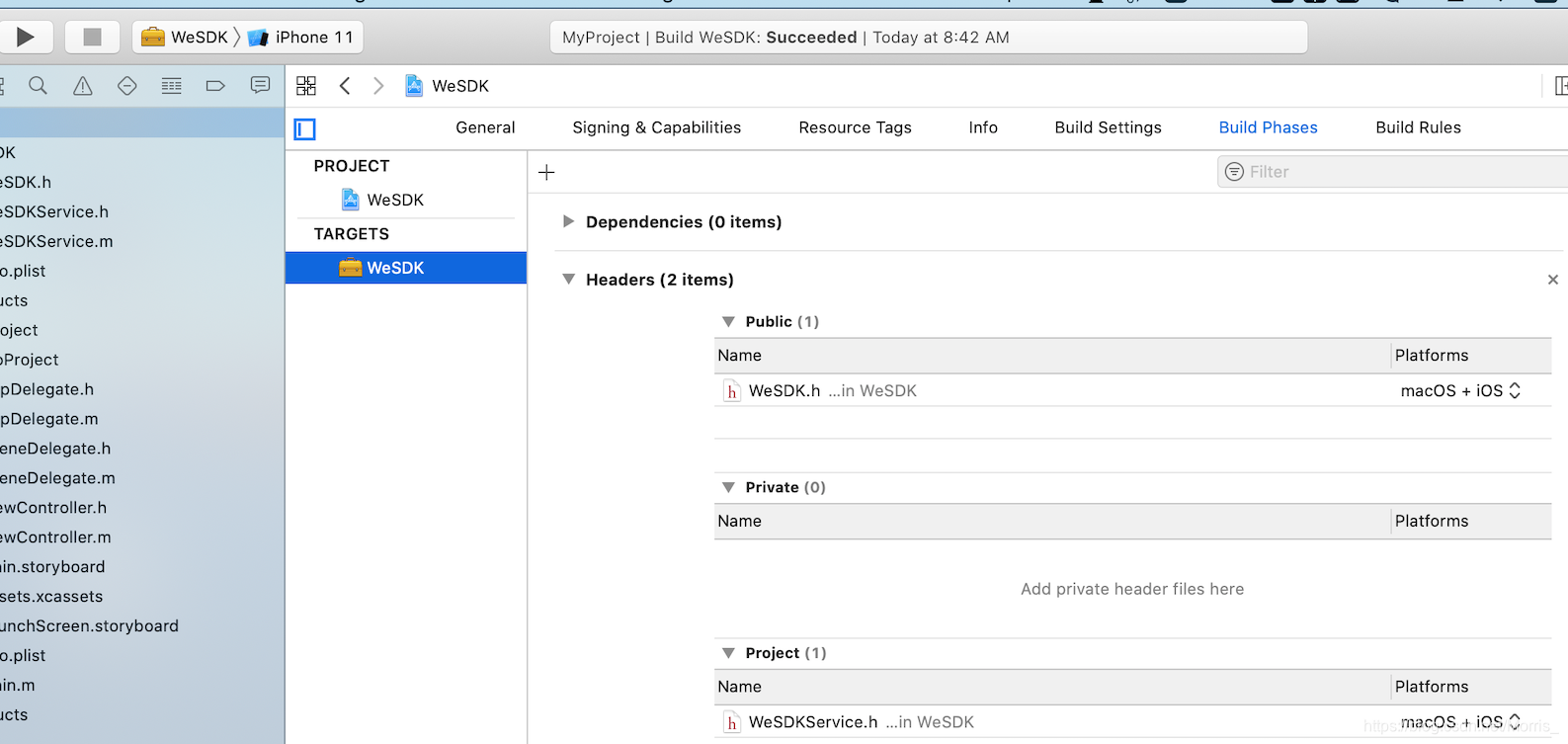Switch to Build Rules tab
This screenshot has height=744, width=1568.
[x=1418, y=127]
